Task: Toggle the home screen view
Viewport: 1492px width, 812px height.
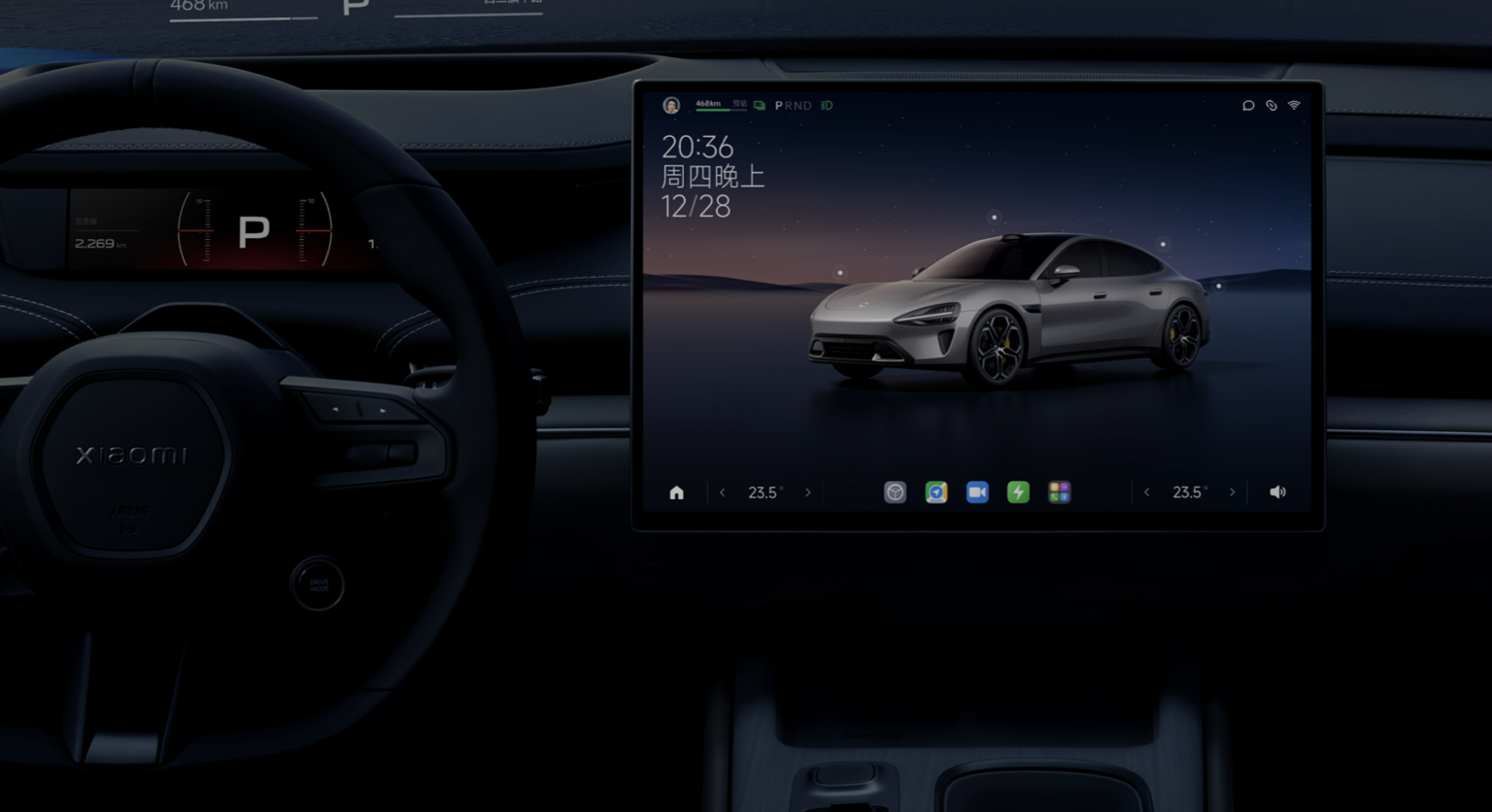Action: point(677,492)
